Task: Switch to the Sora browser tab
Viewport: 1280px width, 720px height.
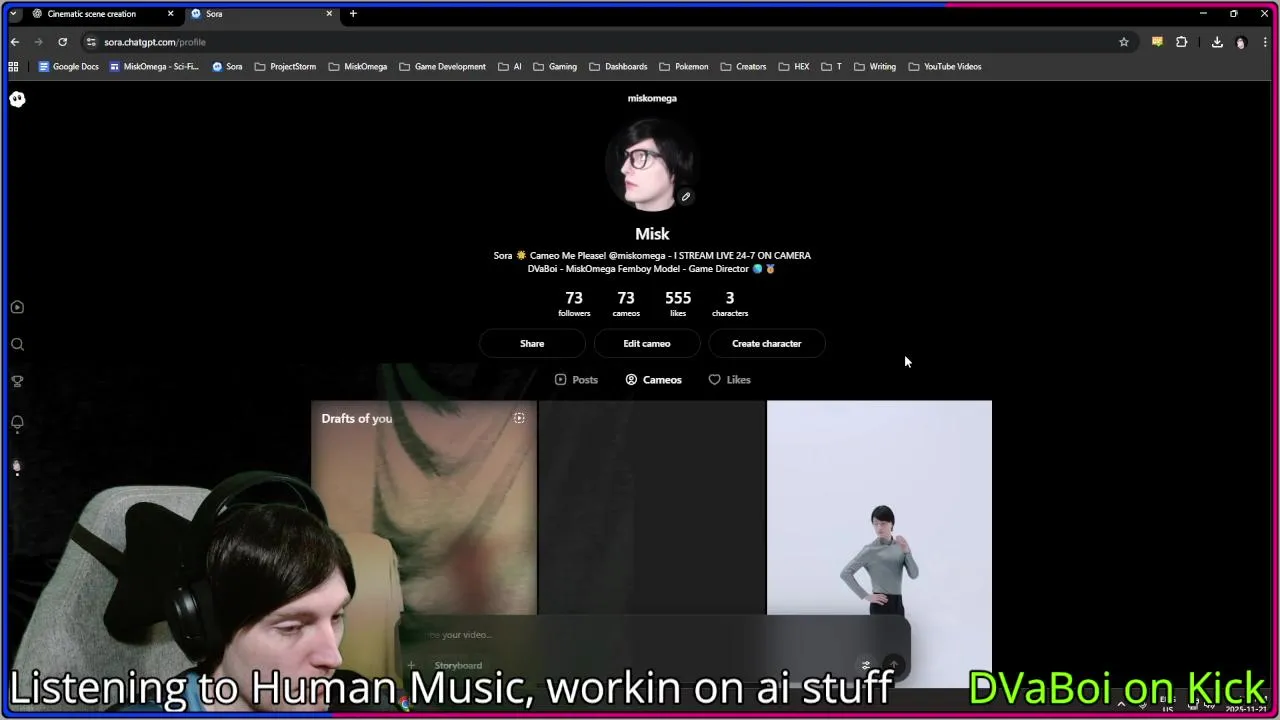Action: (260, 14)
